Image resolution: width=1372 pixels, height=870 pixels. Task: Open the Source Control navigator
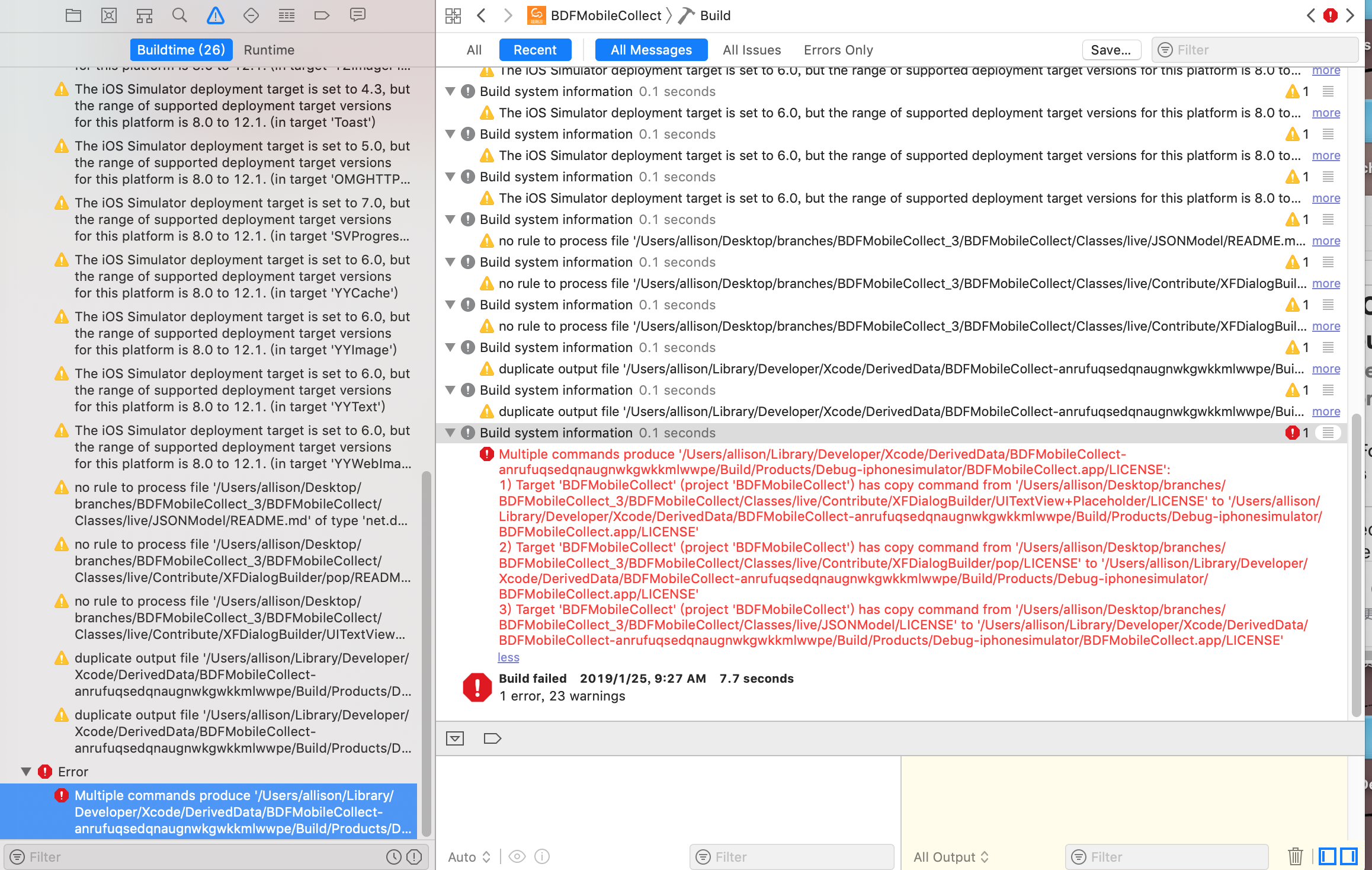pyautogui.click(x=109, y=15)
